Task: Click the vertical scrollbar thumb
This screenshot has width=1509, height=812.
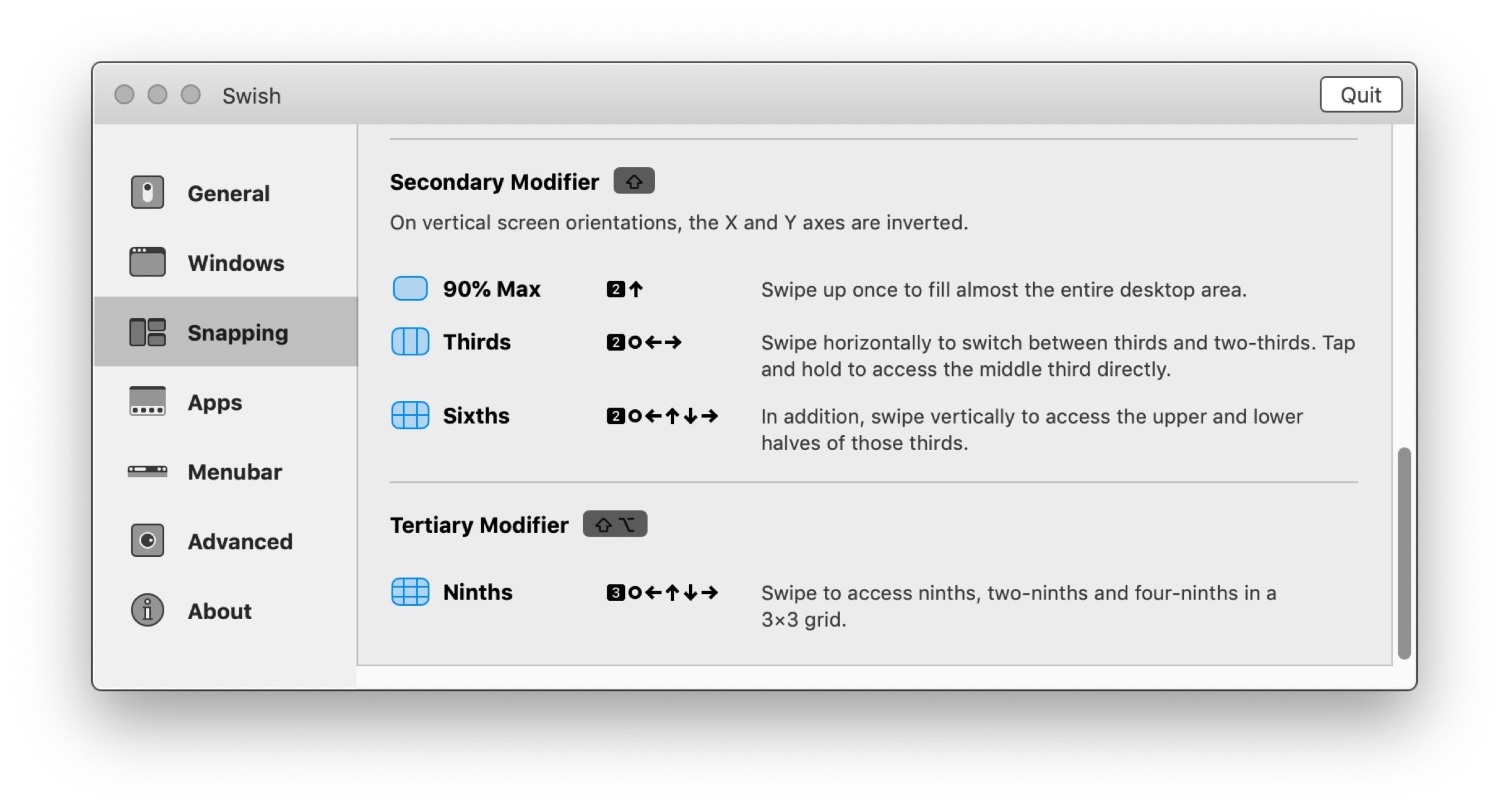Action: [x=1404, y=553]
